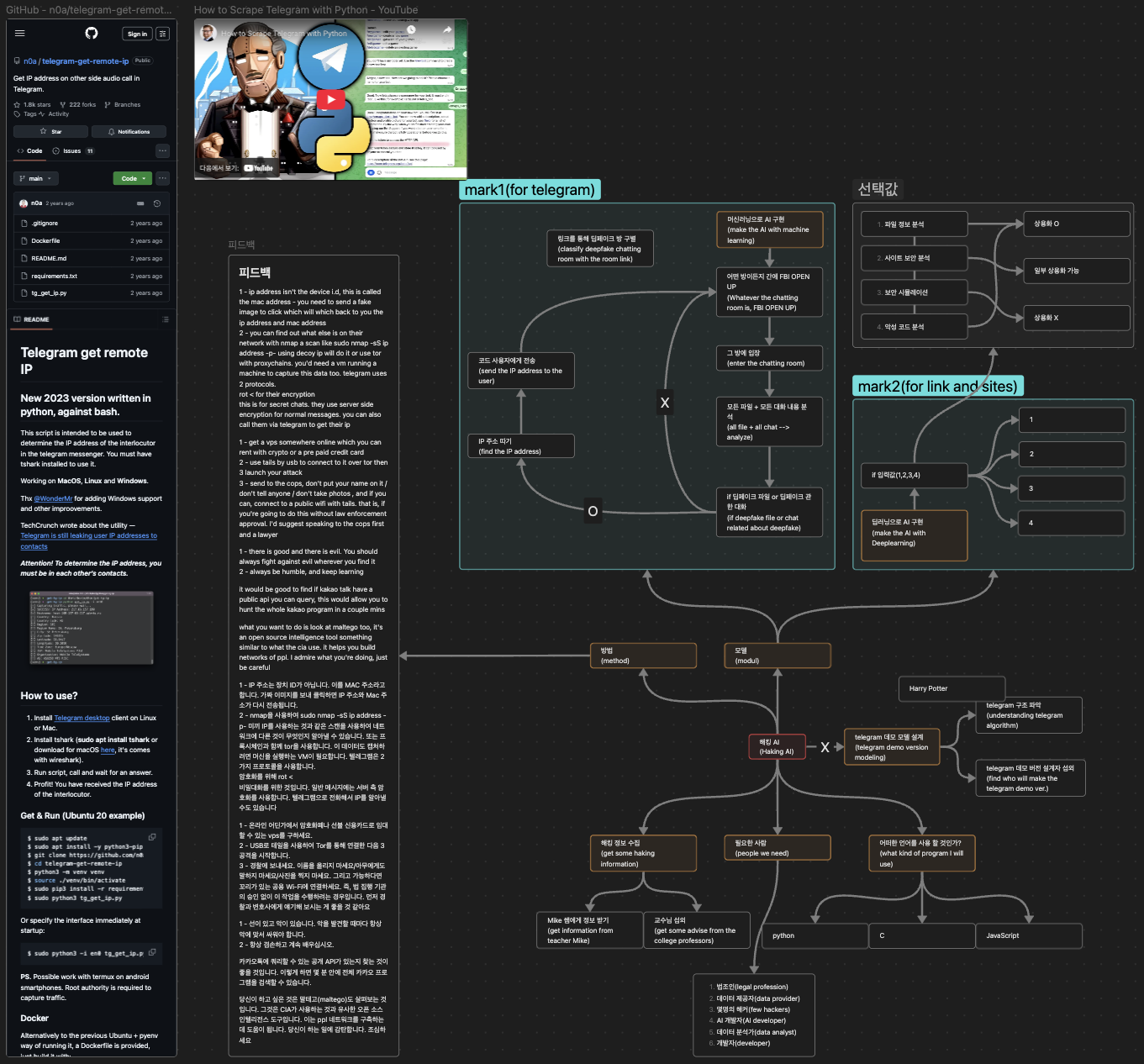The height and width of the screenshot is (1064, 1144).
Task: Open the TechCrunch leaking IP addresses link
Action: [x=88, y=541]
